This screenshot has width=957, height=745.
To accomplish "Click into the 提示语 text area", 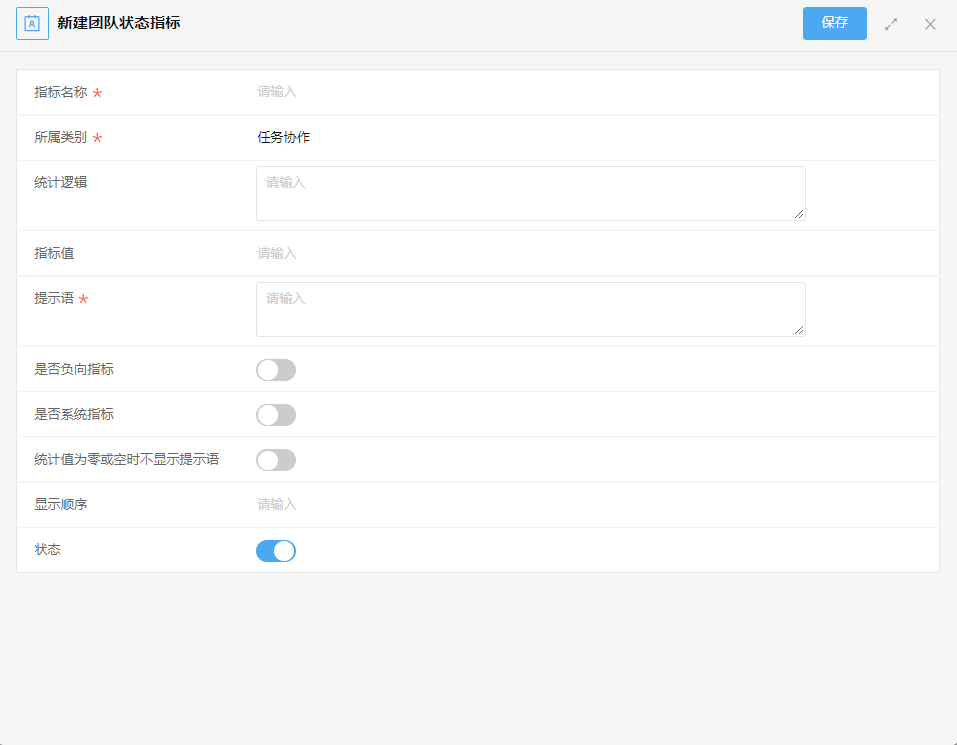I will pyautogui.click(x=531, y=309).
